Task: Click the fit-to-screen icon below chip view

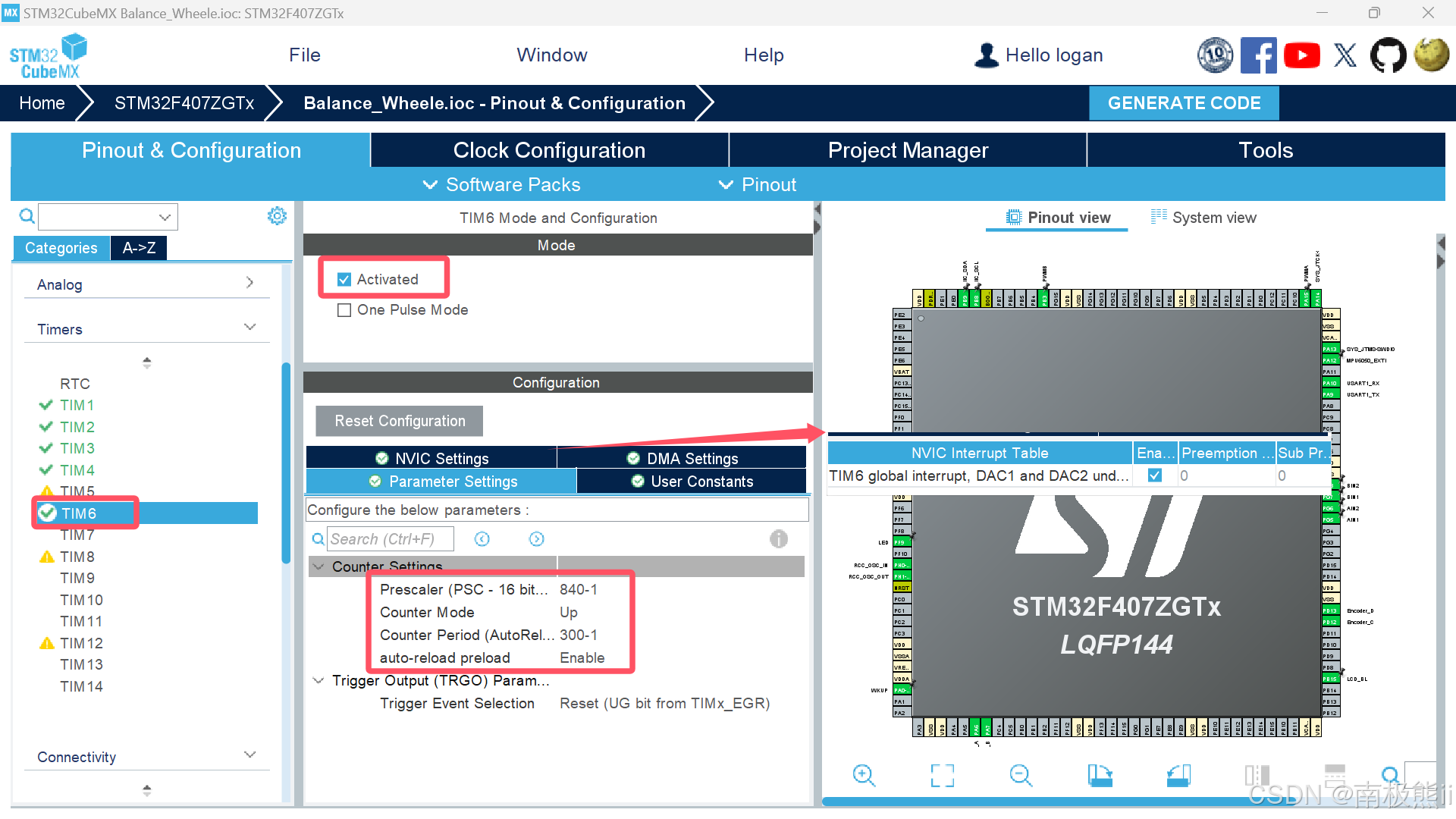Action: click(943, 775)
